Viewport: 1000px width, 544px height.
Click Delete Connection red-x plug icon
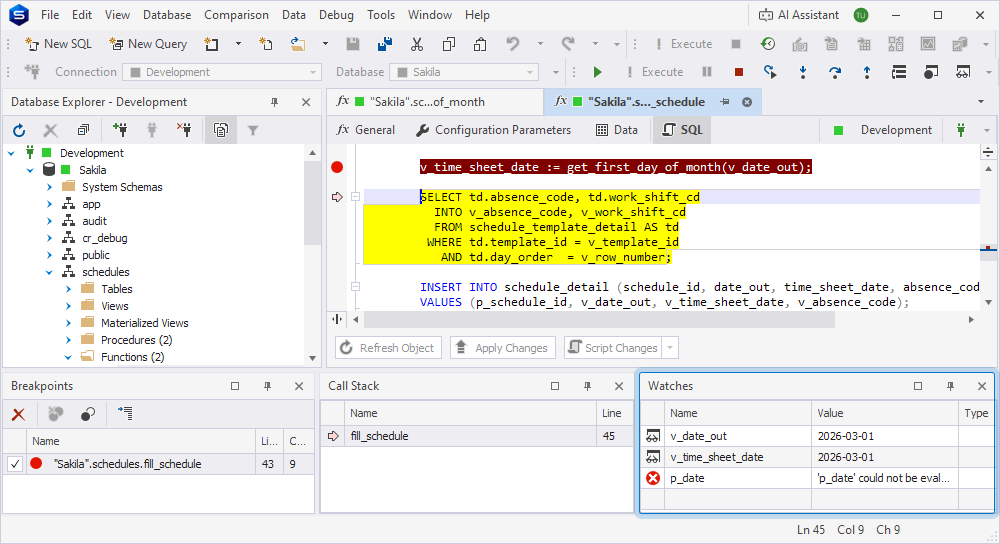tap(184, 131)
